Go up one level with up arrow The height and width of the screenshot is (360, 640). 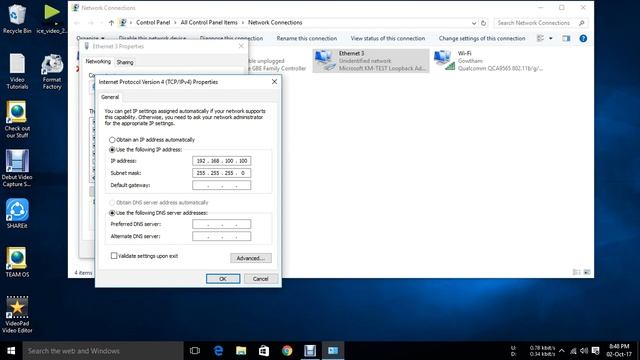[111, 23]
